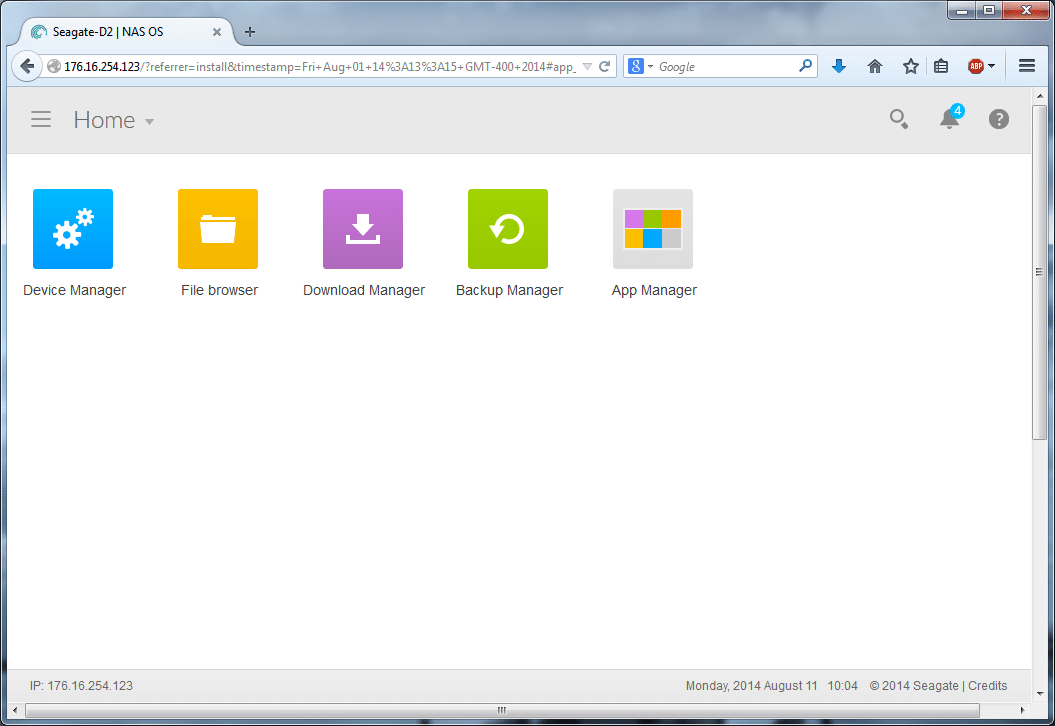
Task: Click the NAS OS search magnifier icon
Action: (899, 119)
